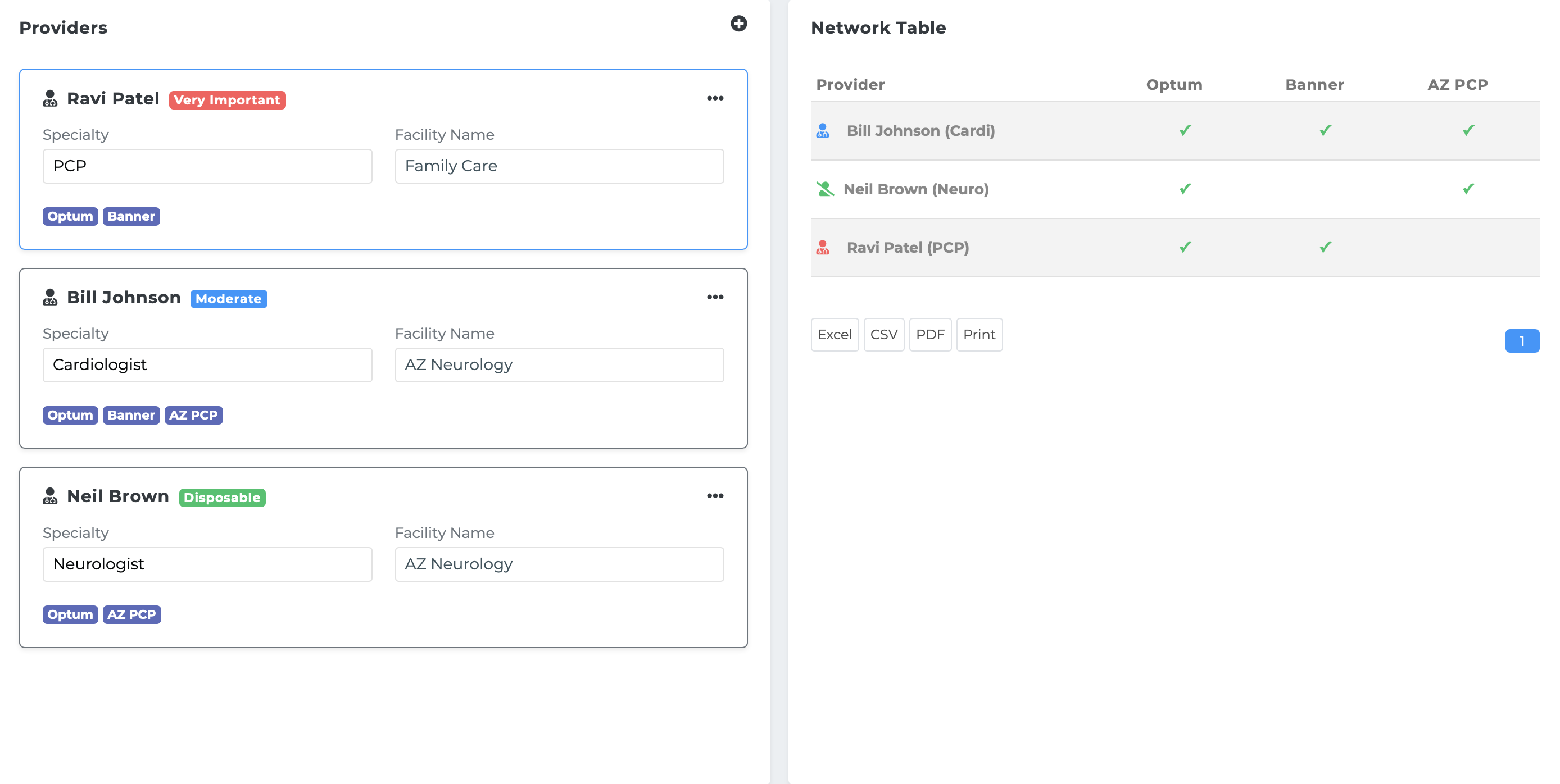
Task: Export table using the Excel button
Action: (x=834, y=335)
